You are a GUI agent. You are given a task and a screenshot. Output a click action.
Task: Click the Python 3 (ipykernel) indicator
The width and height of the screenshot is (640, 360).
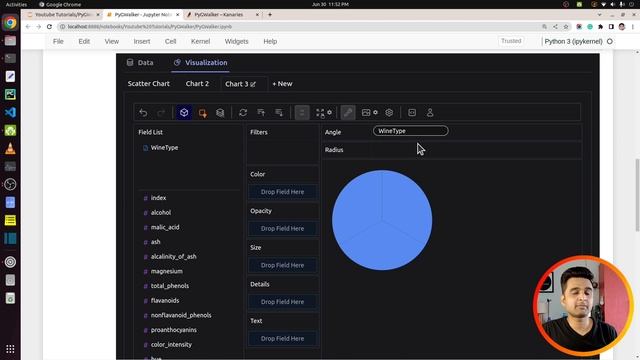(x=573, y=41)
